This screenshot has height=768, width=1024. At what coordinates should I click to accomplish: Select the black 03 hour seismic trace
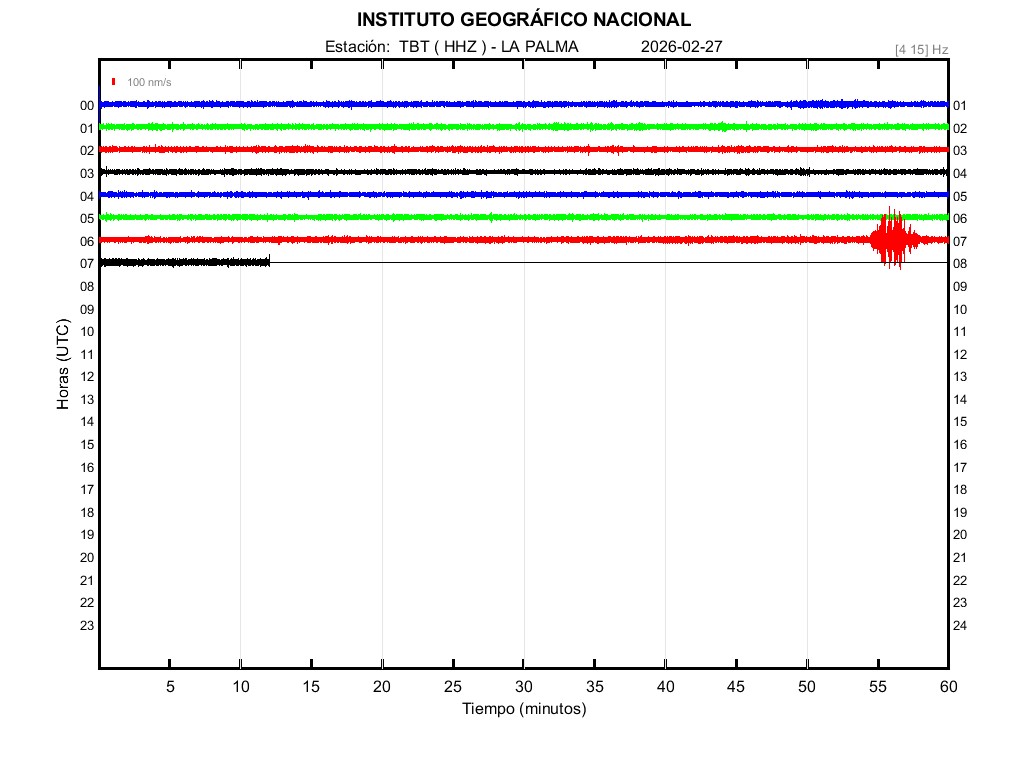(x=500, y=172)
